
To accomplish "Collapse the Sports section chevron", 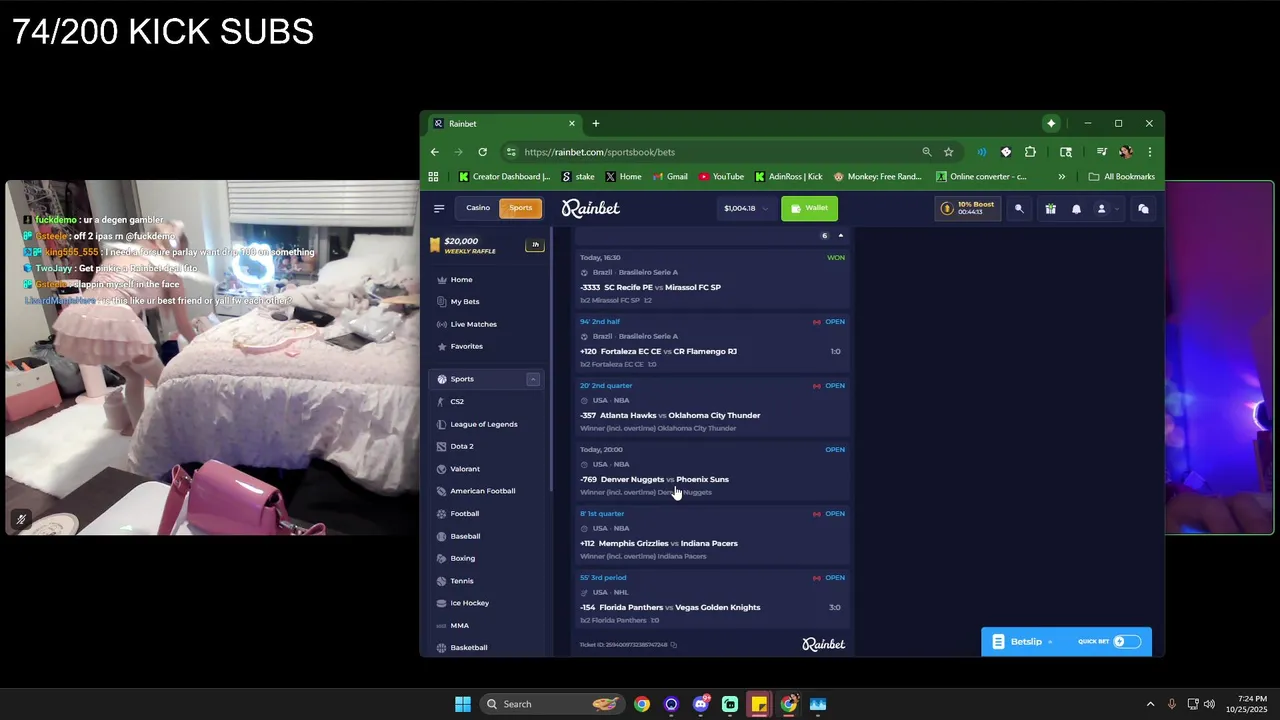I will [x=533, y=379].
